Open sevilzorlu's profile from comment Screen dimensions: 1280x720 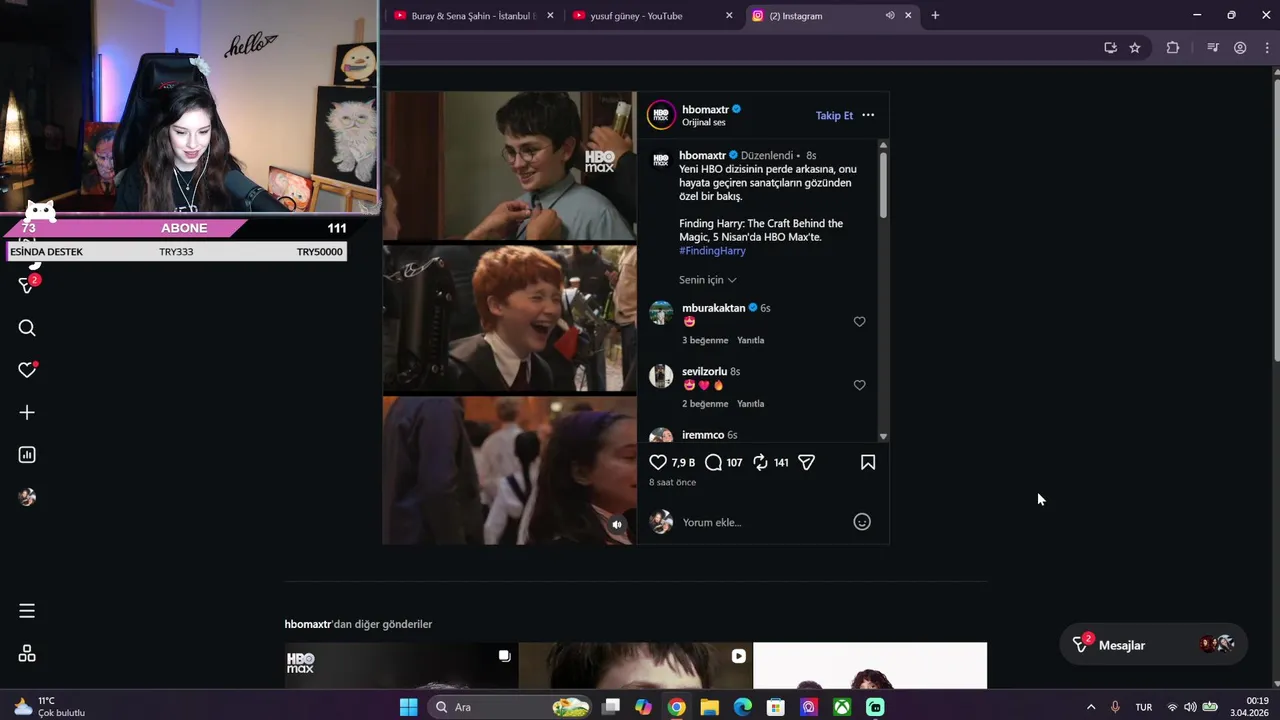click(704, 372)
